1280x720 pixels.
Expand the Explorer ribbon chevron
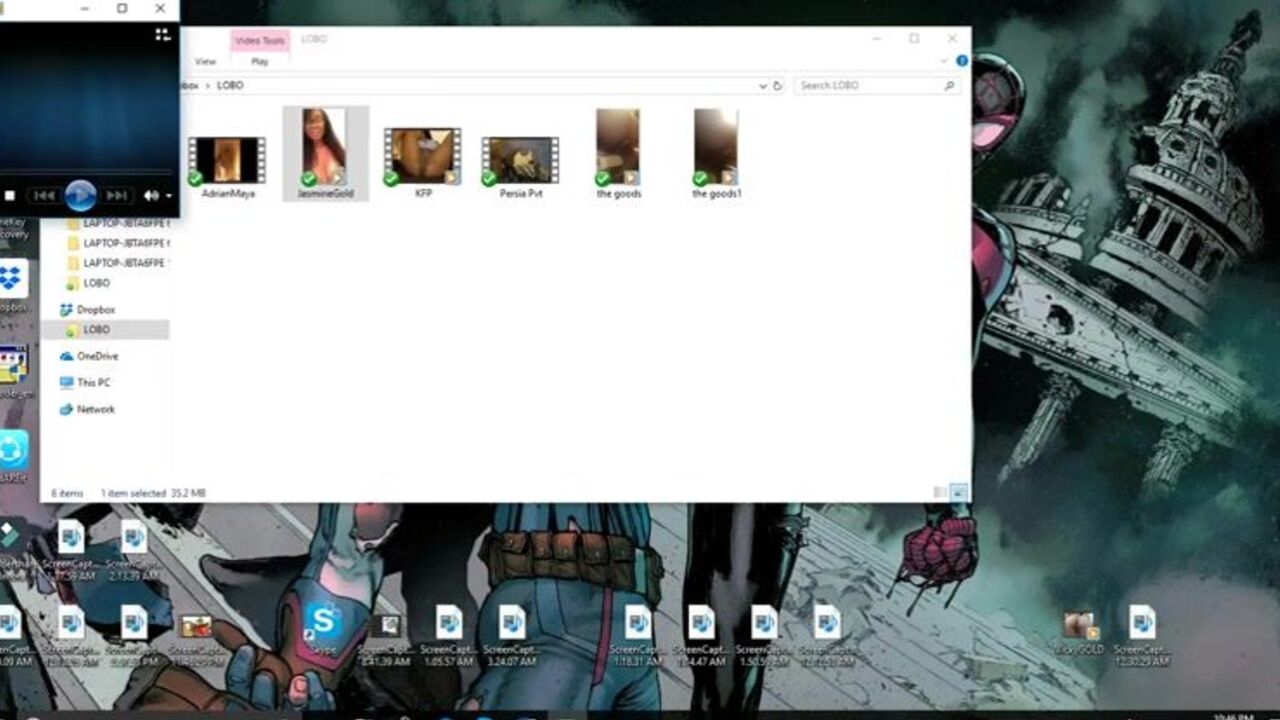(x=943, y=61)
